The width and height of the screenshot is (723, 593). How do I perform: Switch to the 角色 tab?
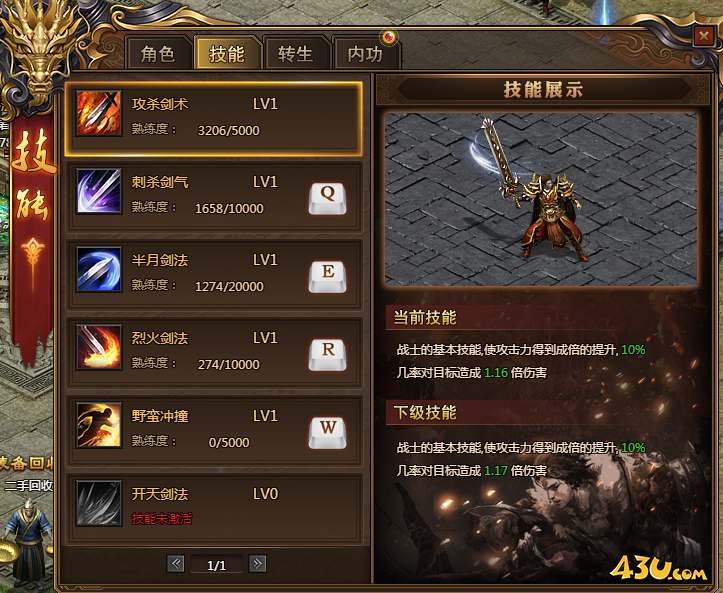tap(158, 54)
